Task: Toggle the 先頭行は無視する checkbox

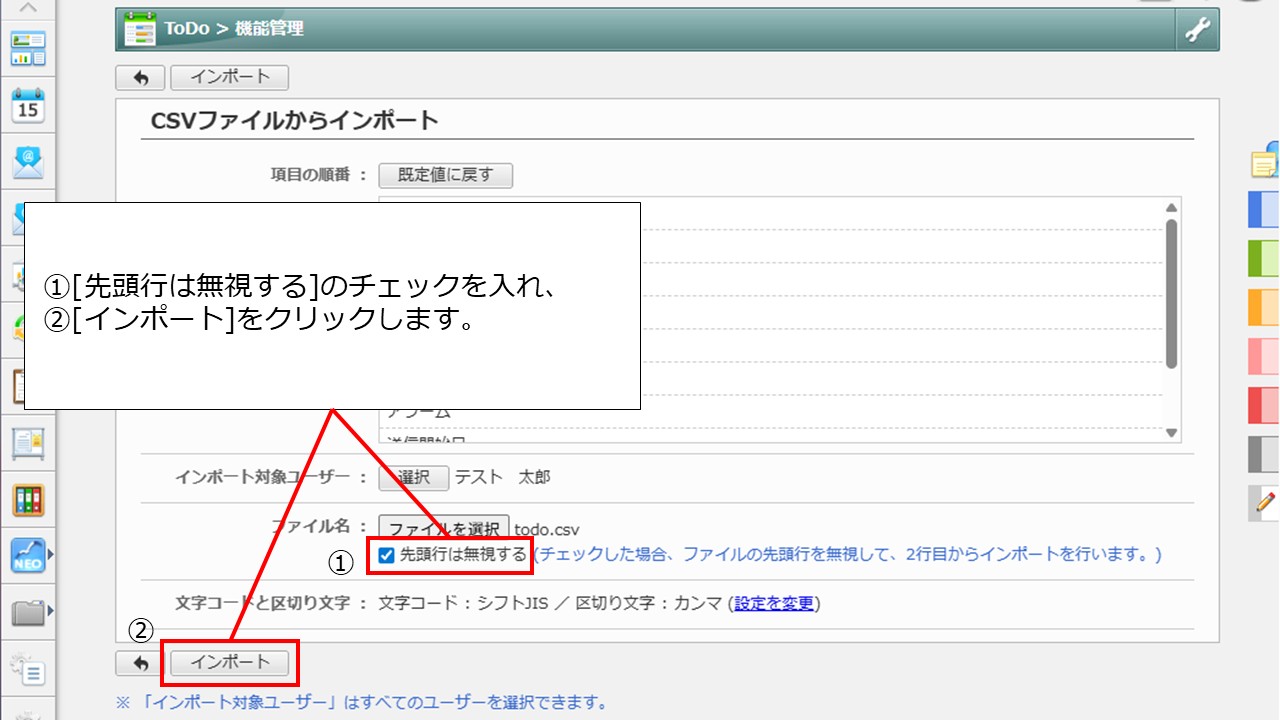Action: 387,555
